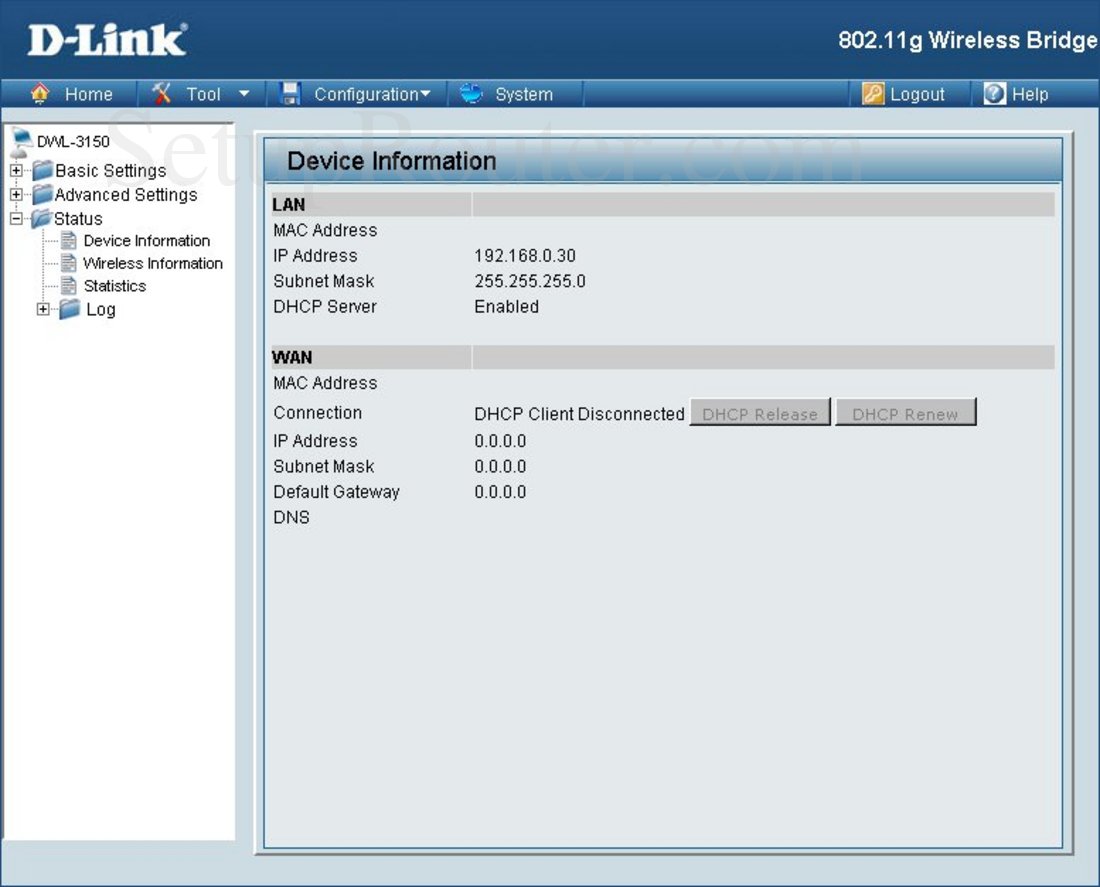Open Help via the question mark icon
The height and width of the screenshot is (887, 1100).
pos(993,93)
